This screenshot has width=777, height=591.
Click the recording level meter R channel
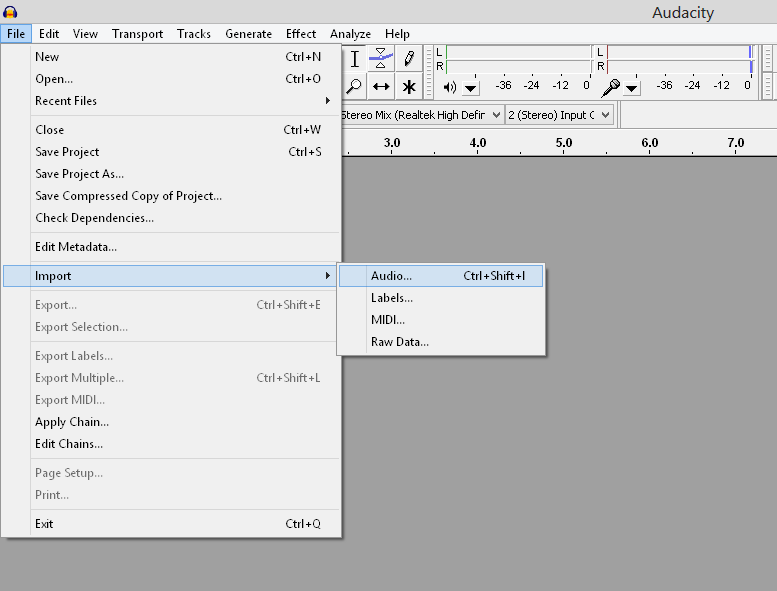click(x=679, y=66)
